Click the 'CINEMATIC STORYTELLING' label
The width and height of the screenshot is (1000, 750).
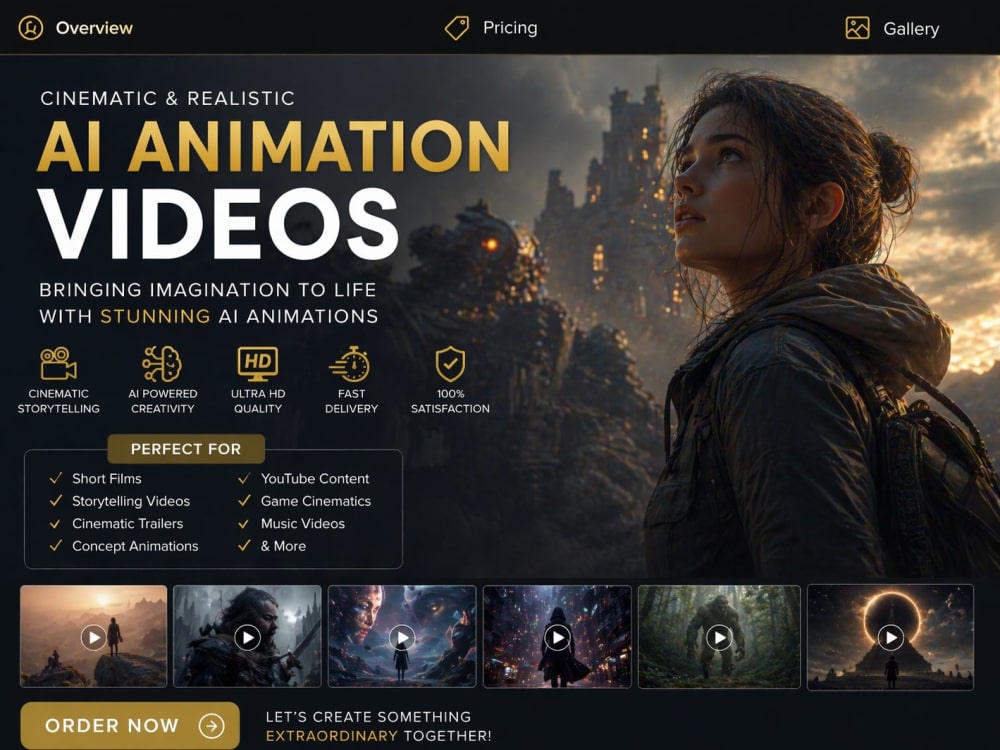59,401
